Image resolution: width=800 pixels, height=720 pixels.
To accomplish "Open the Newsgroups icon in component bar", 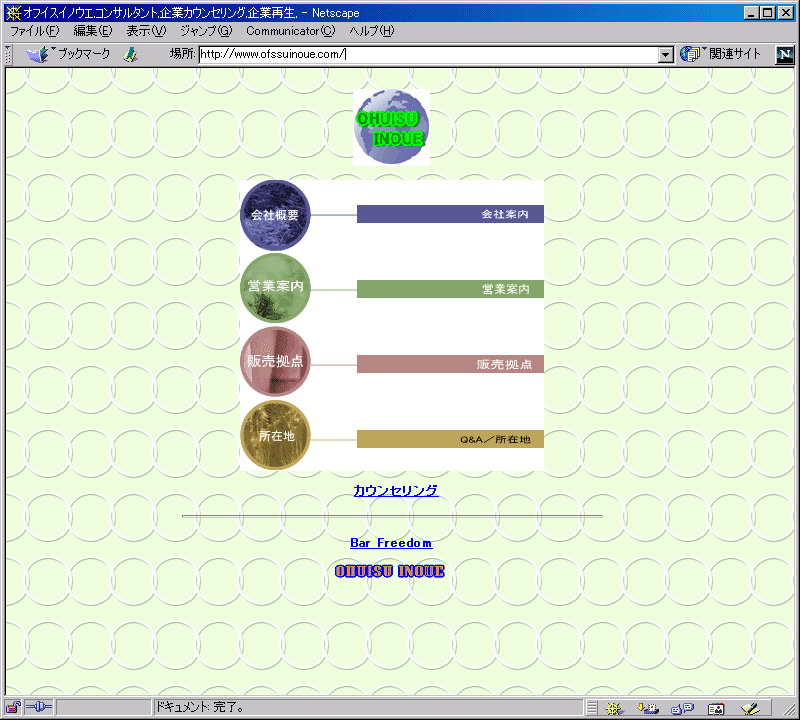I will [x=682, y=708].
